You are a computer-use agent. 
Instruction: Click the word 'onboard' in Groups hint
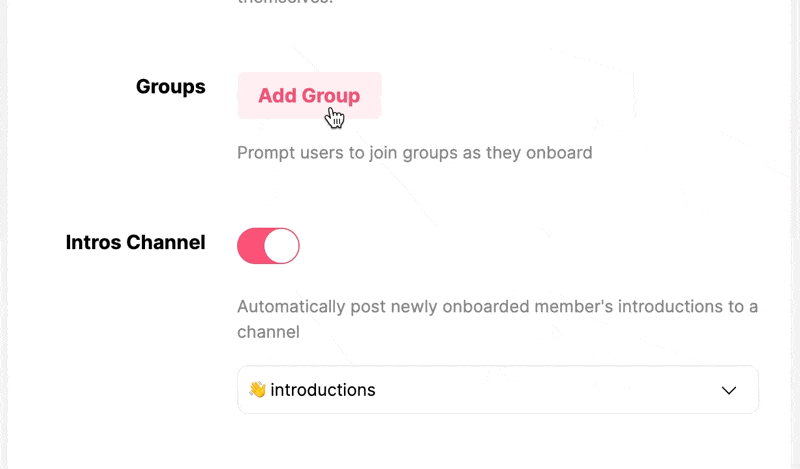point(559,153)
